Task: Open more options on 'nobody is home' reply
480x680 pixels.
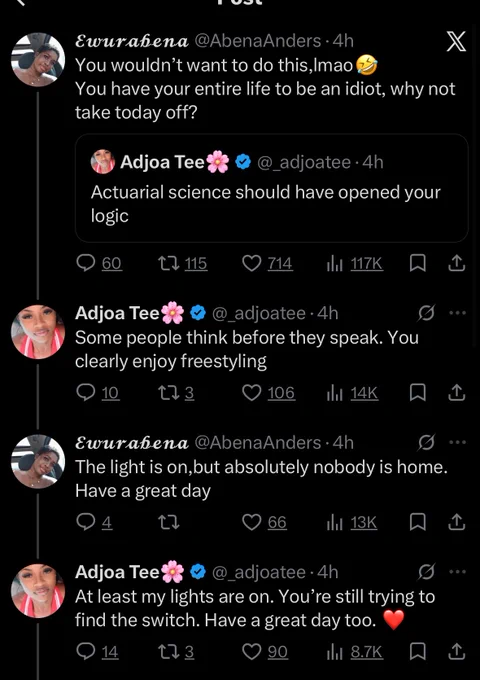Action: click(457, 442)
